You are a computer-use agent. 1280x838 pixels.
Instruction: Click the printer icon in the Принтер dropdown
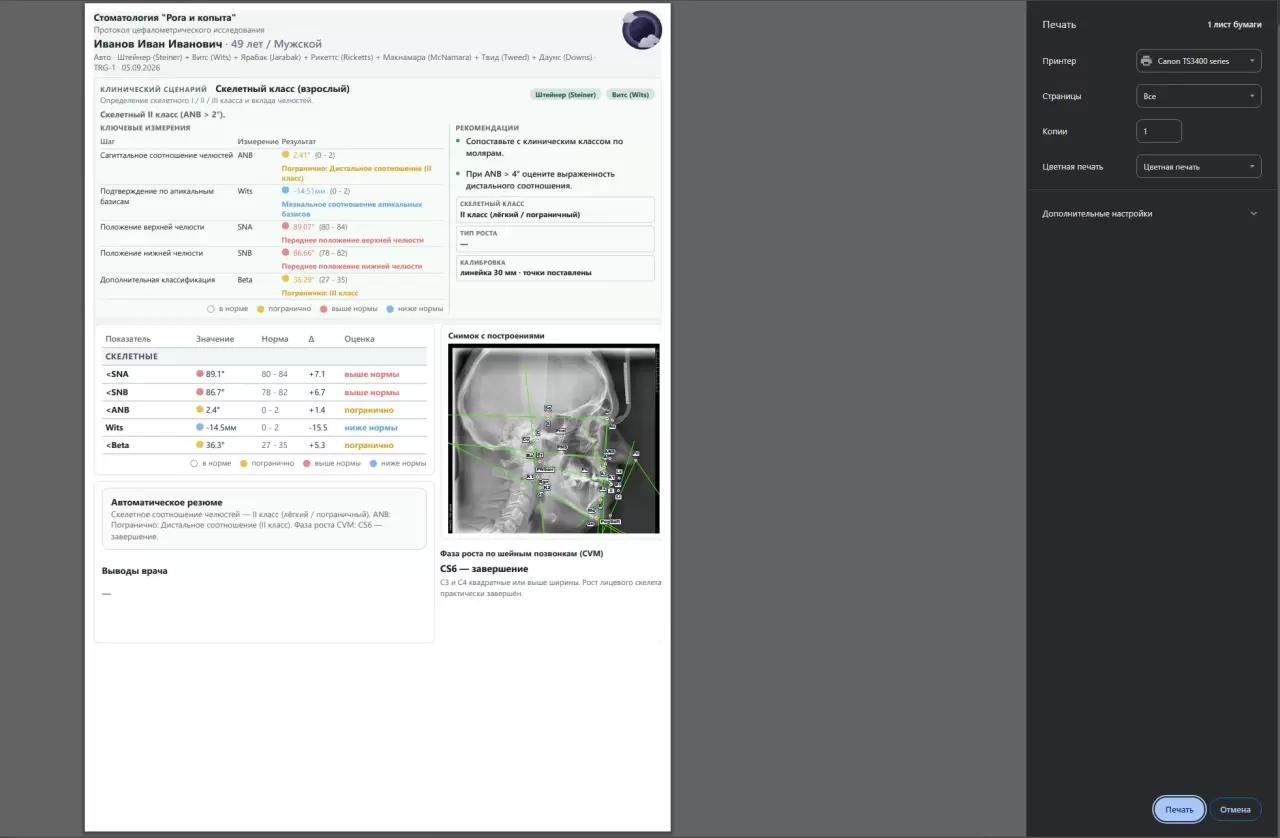tap(1146, 61)
